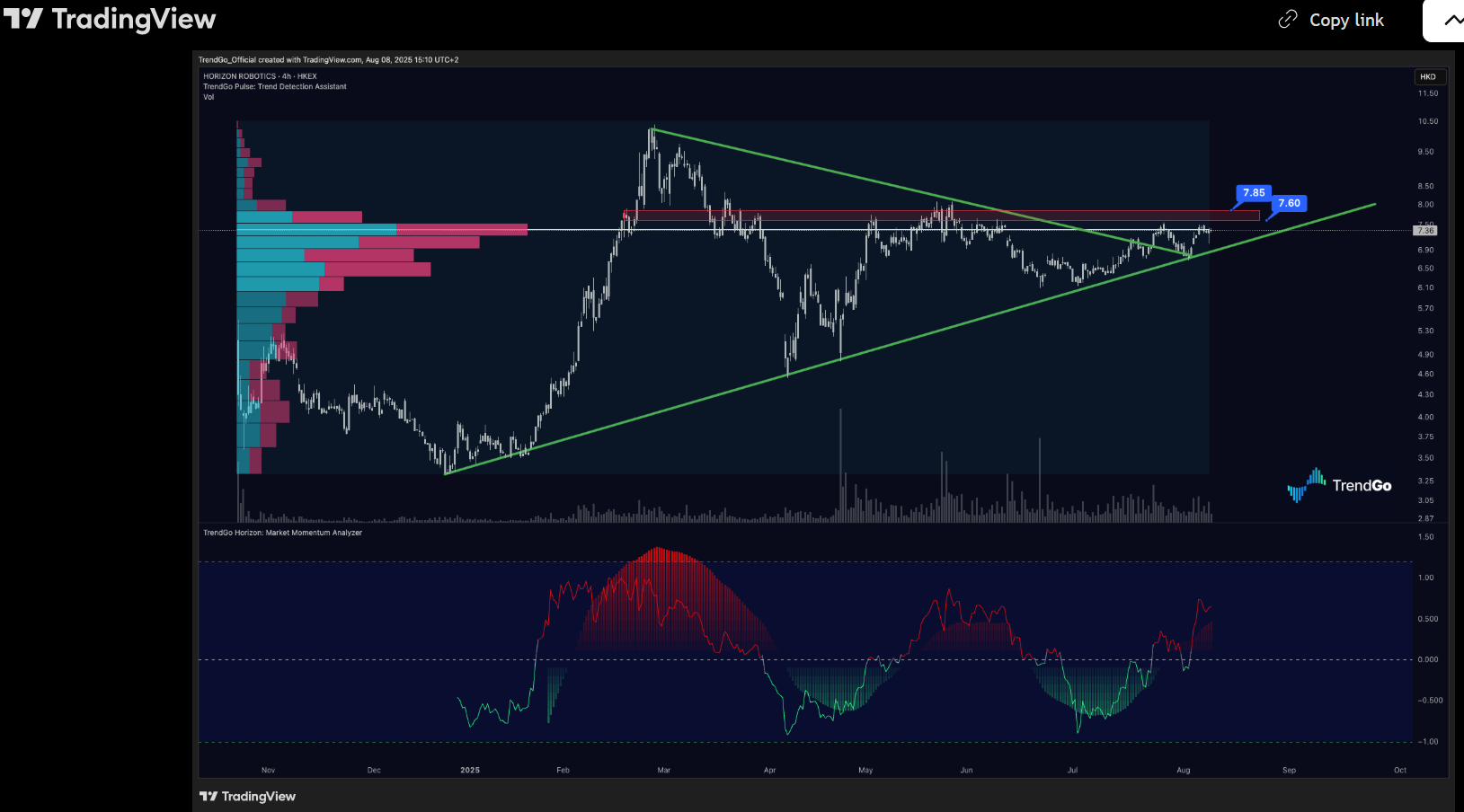Click the 2025 label on time axis
This screenshot has width=1464, height=812.
pos(470,771)
